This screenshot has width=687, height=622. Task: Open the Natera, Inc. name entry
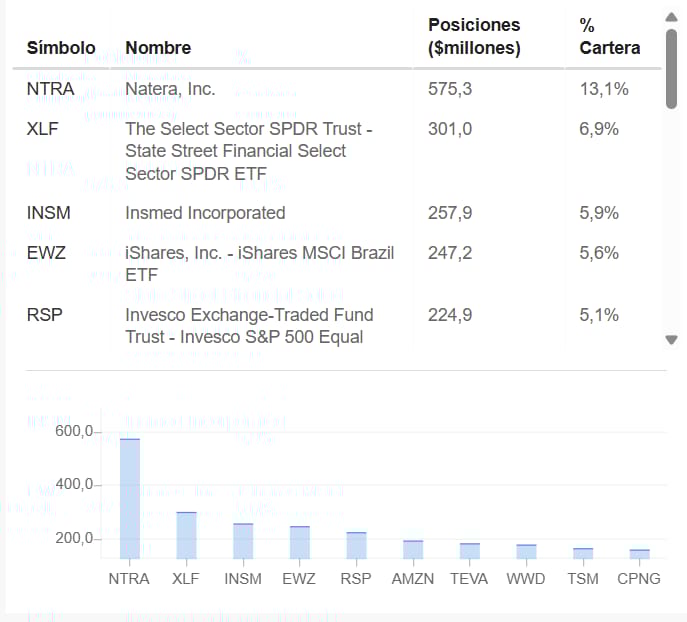pos(170,89)
